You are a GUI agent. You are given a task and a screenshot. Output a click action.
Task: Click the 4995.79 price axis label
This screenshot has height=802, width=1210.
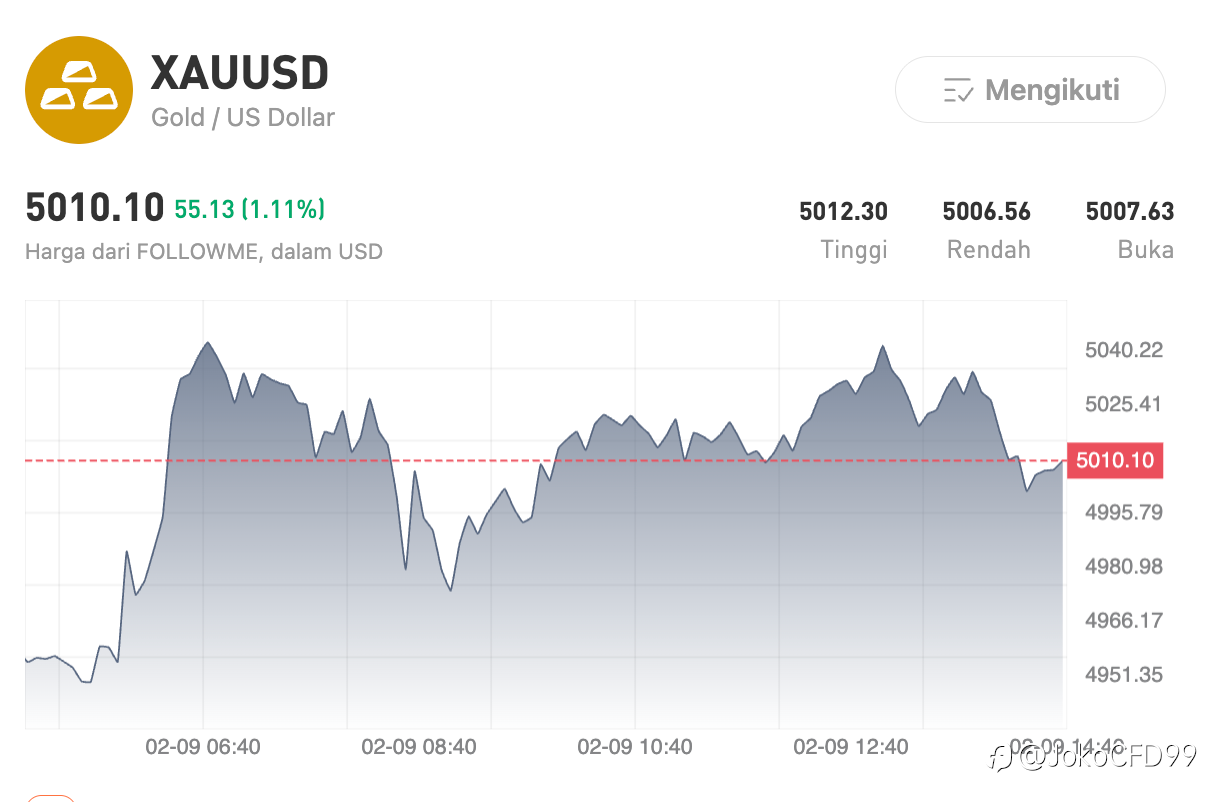1124,512
